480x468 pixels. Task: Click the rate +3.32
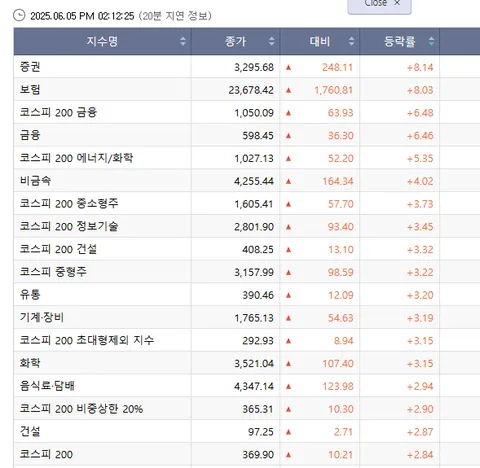click(420, 250)
